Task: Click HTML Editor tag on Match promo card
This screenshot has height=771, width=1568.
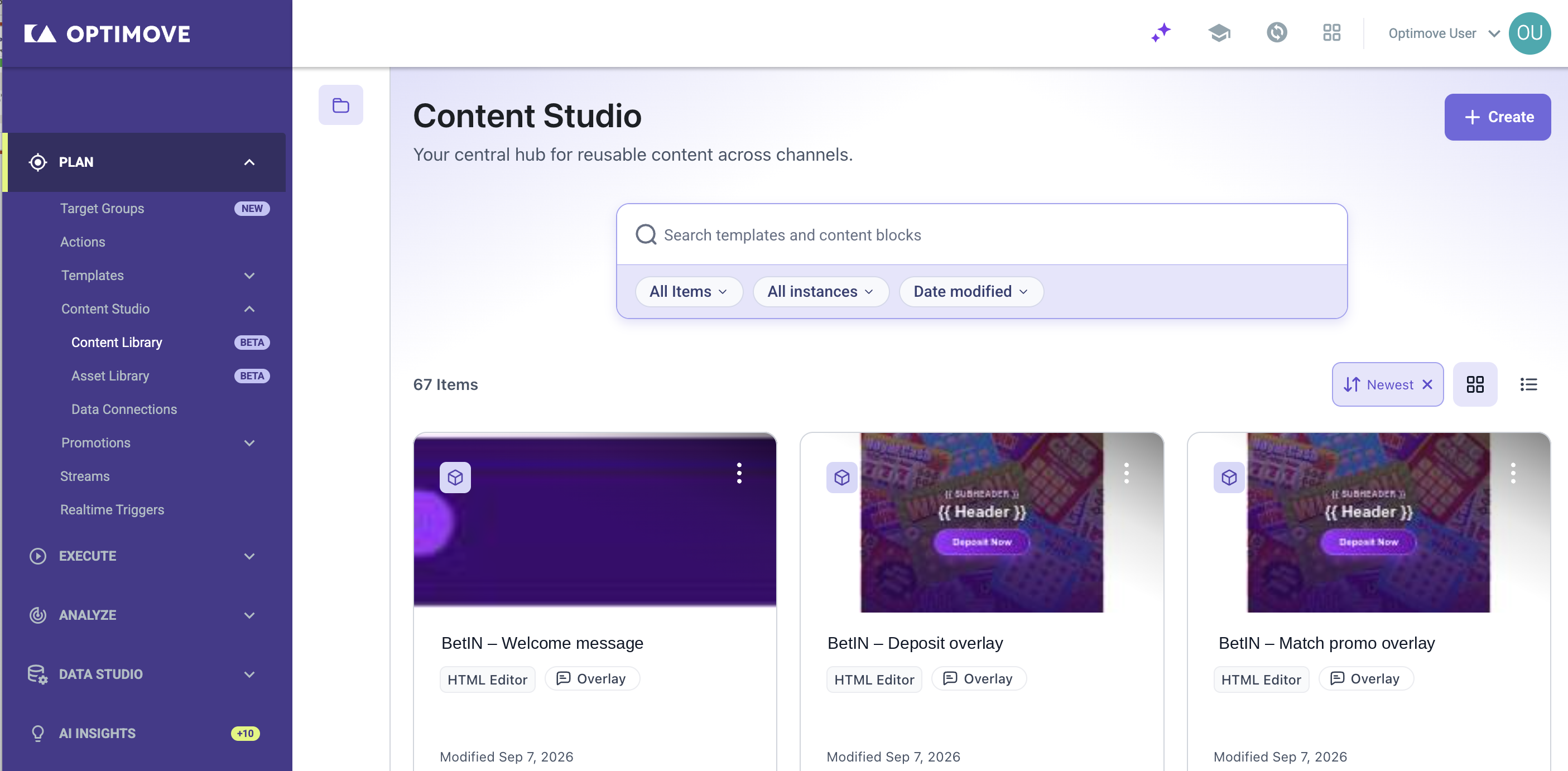Action: (x=1261, y=679)
